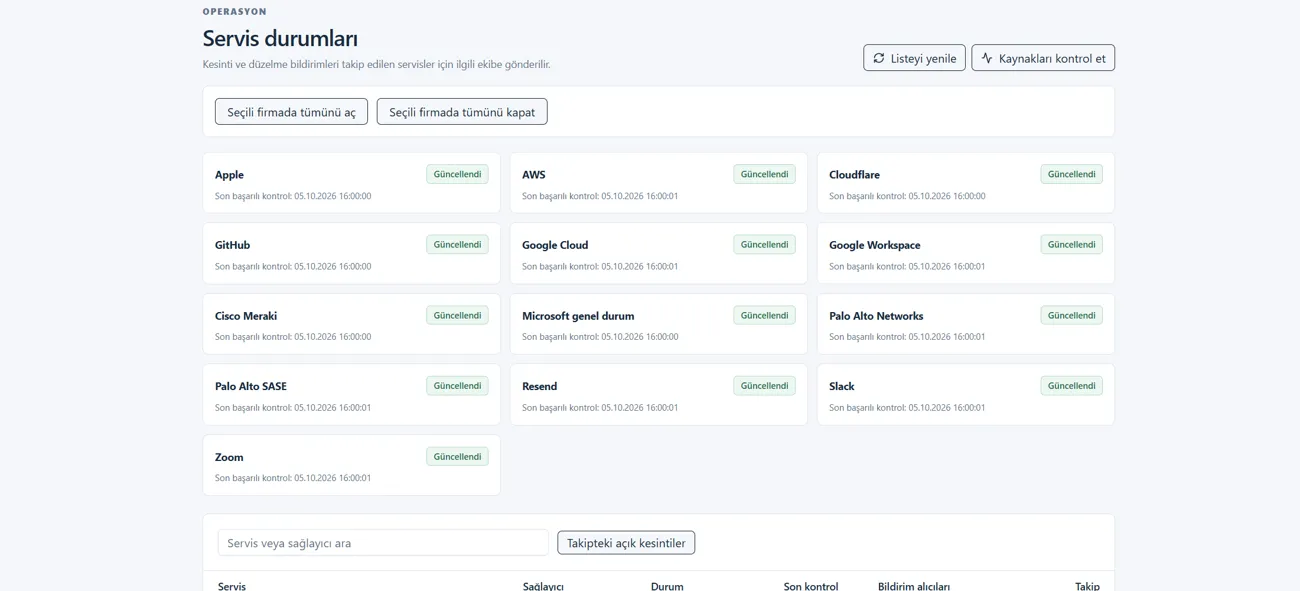Image resolution: width=1300 pixels, height=591 pixels.
Task: Click the Güncellendi badge on Slack card
Action: pyautogui.click(x=1071, y=385)
